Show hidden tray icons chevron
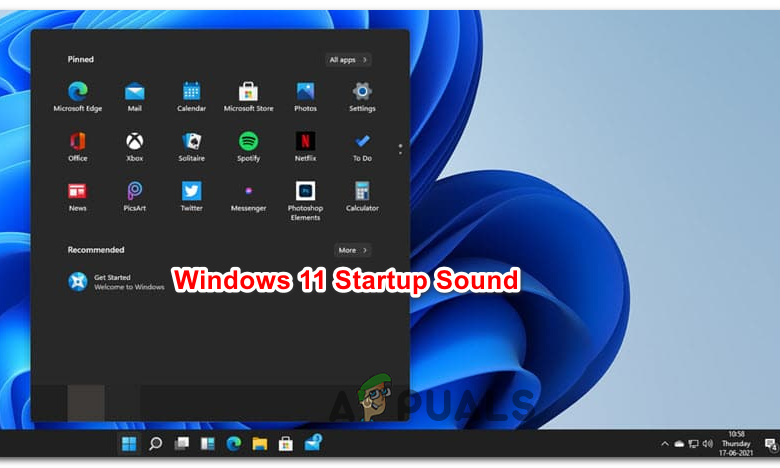The width and height of the screenshot is (780, 468). click(665, 443)
